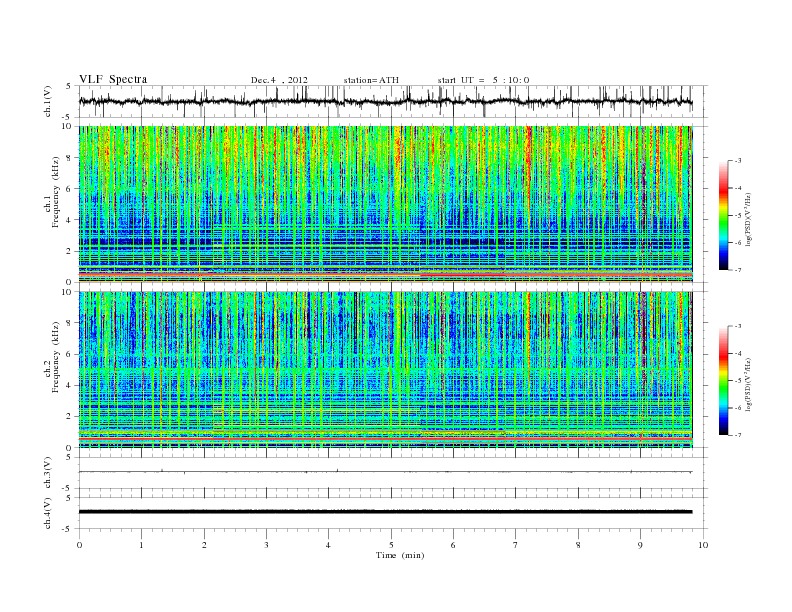Viewport: 792px width, 612px height.
Task: Click the "7" minute tick label
Action: [516, 545]
